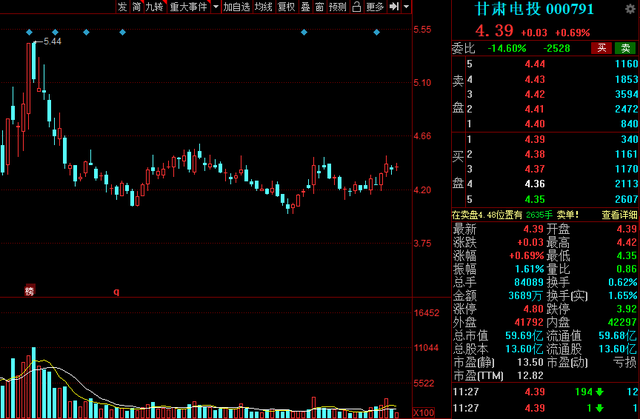This screenshot has width=640, height=419.
Task: Open the 重大事件 menu
Action: [189, 7]
